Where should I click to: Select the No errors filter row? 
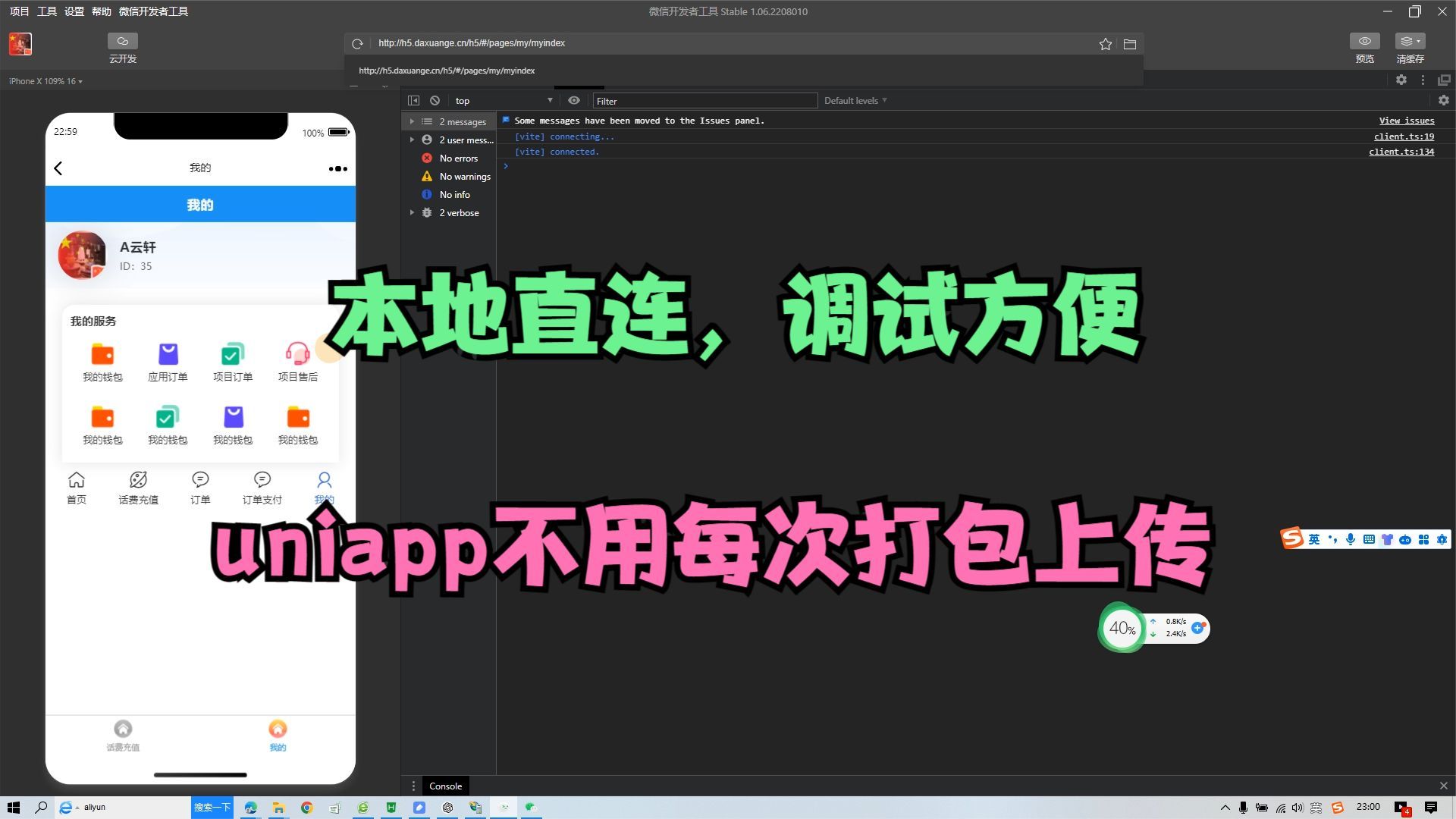(450, 158)
